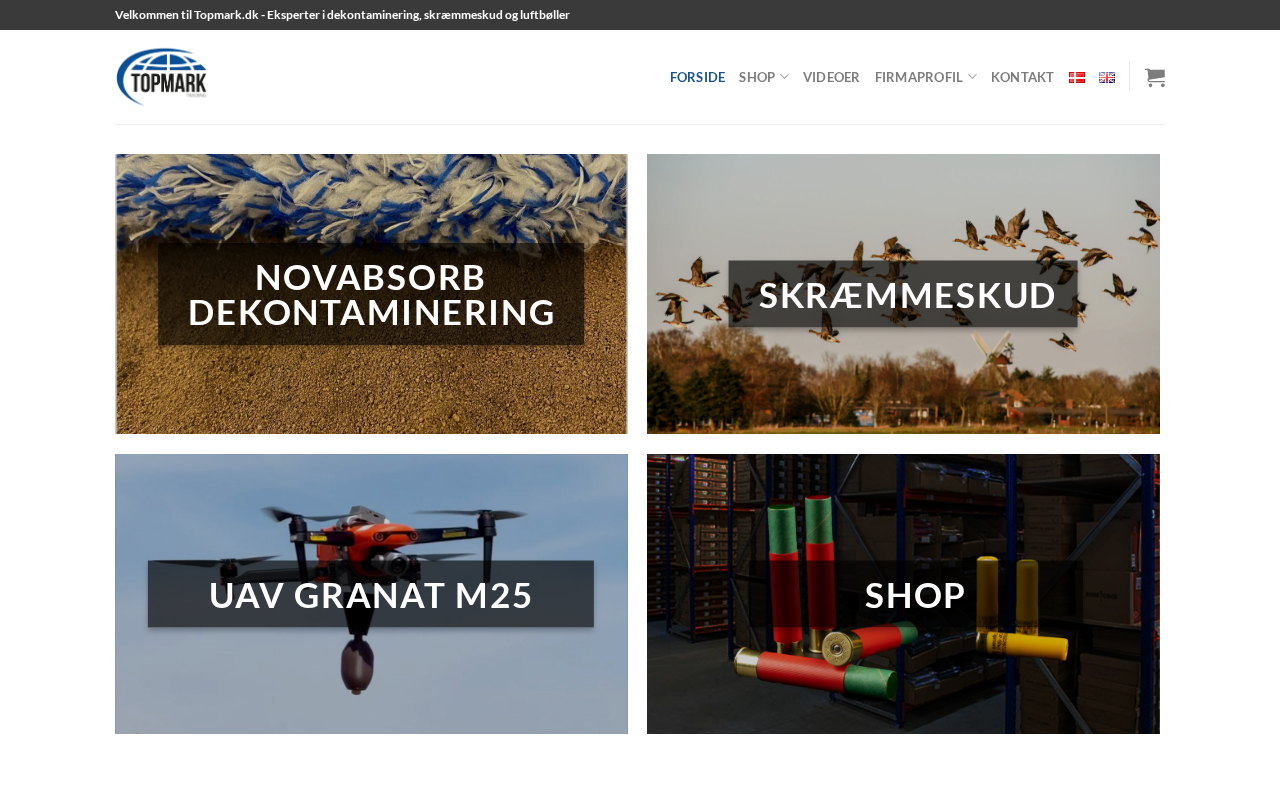Viewport: 1280px width, 800px height.
Task: Click the Skræmmeskud title text
Action: pos(907,295)
